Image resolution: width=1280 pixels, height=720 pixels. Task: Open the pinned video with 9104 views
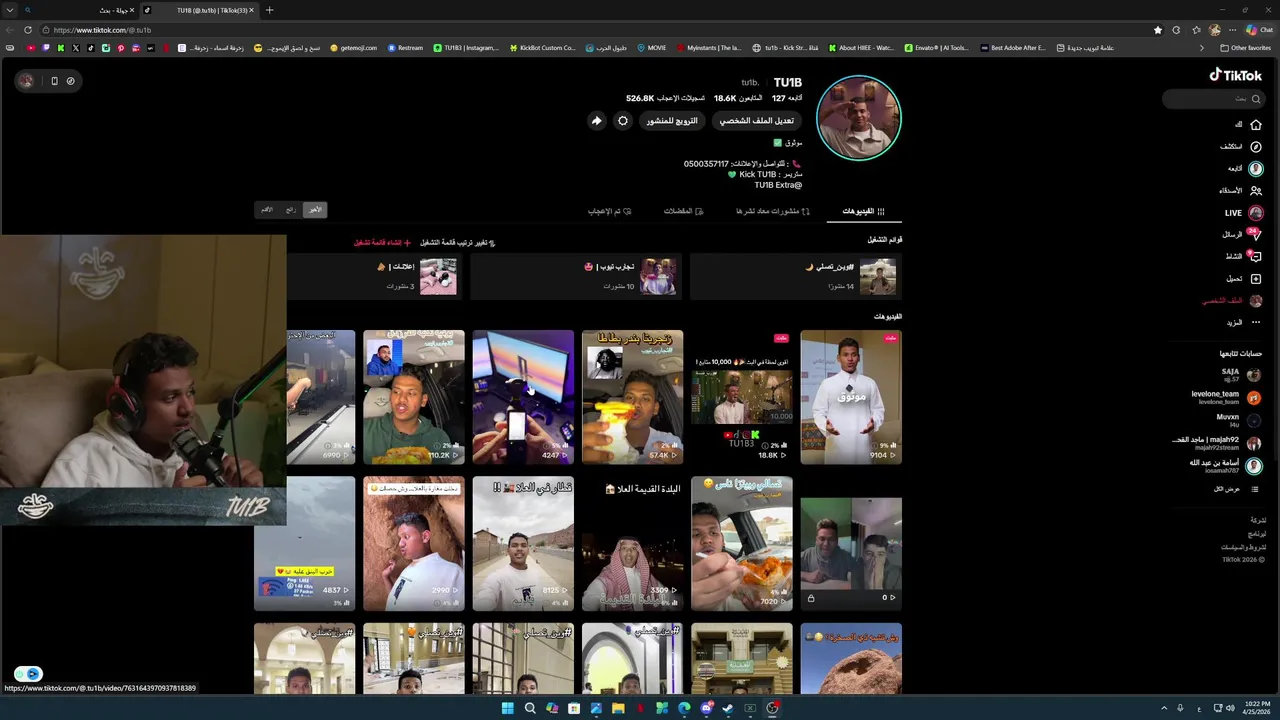coord(851,397)
